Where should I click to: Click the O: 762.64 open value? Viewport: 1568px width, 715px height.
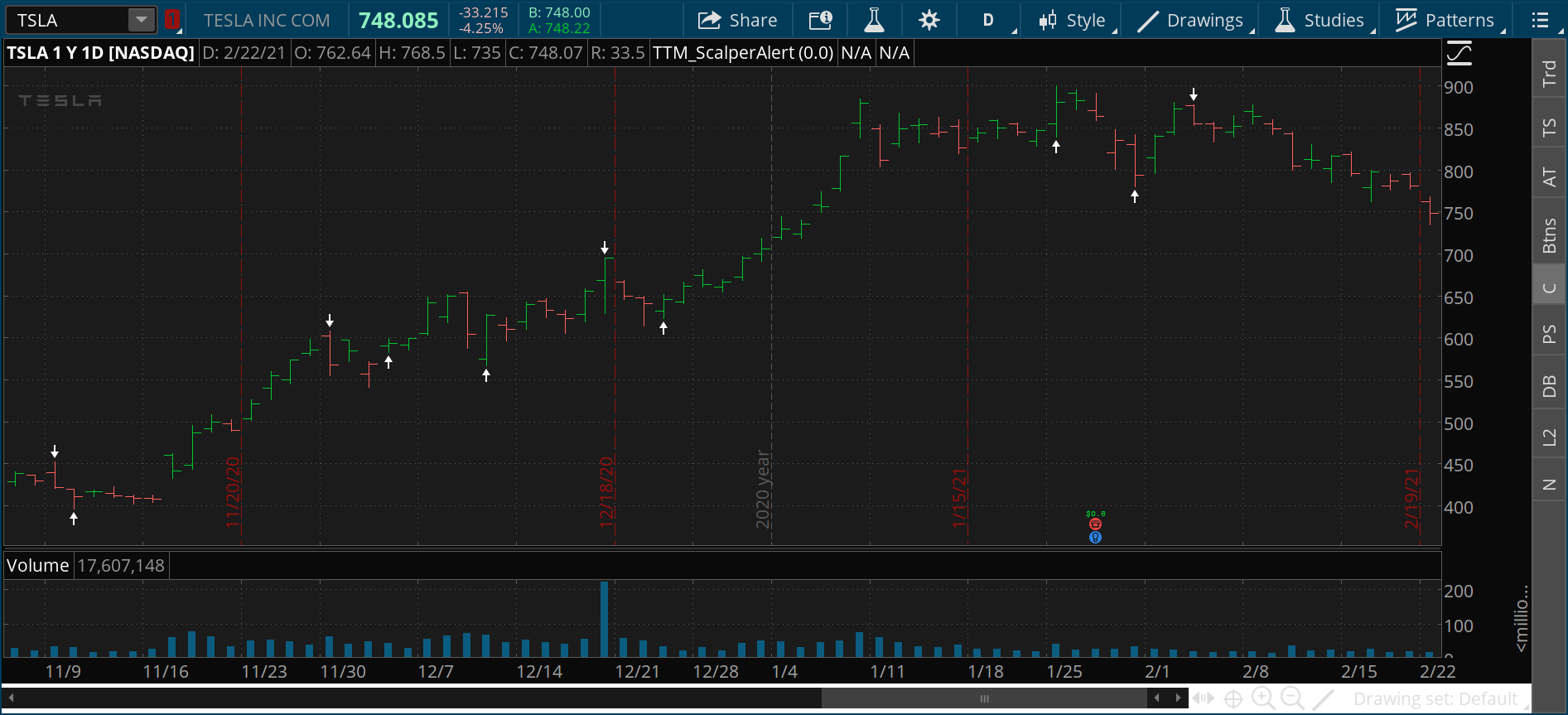coord(332,53)
